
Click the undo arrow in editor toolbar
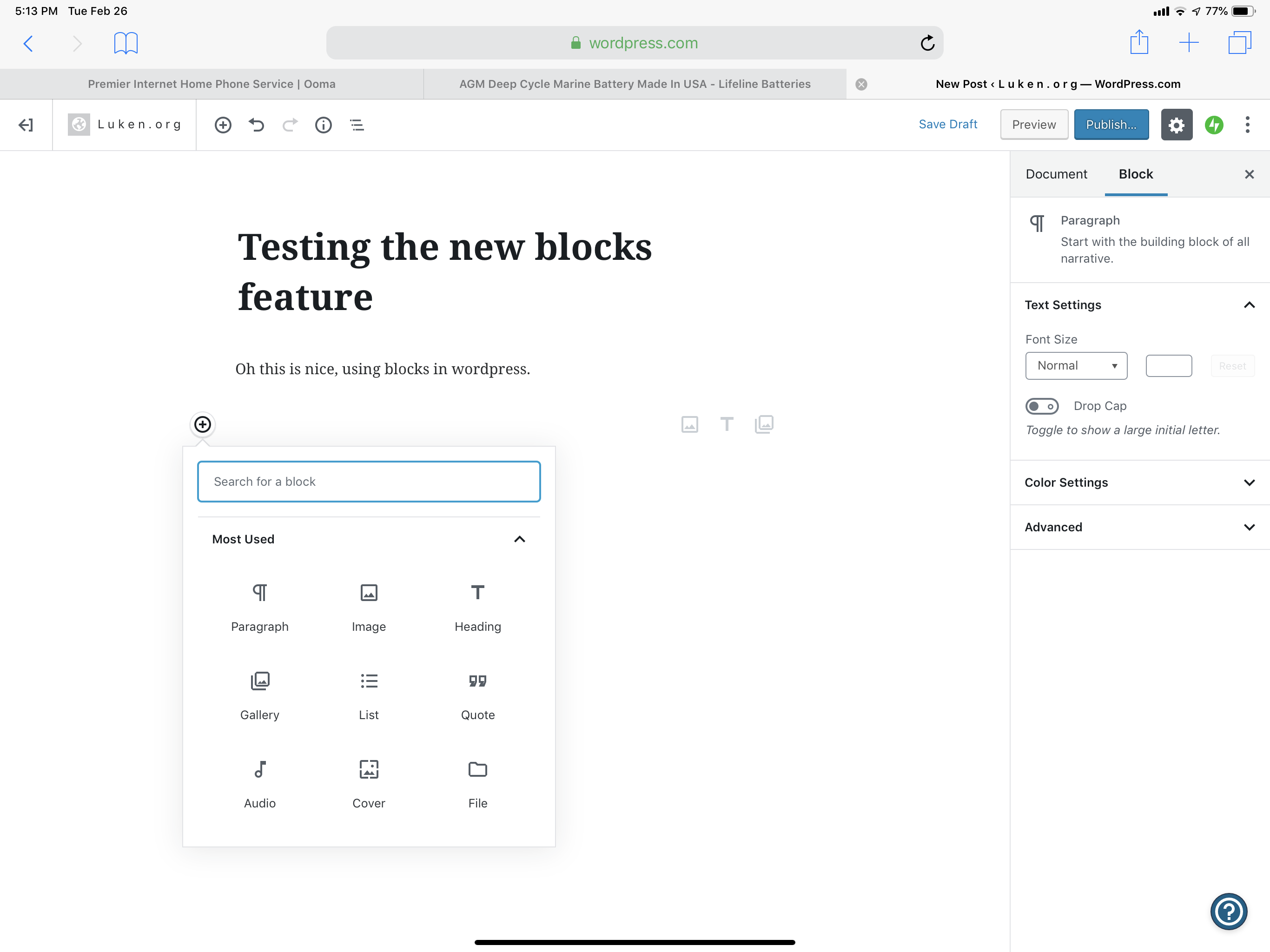pos(256,125)
